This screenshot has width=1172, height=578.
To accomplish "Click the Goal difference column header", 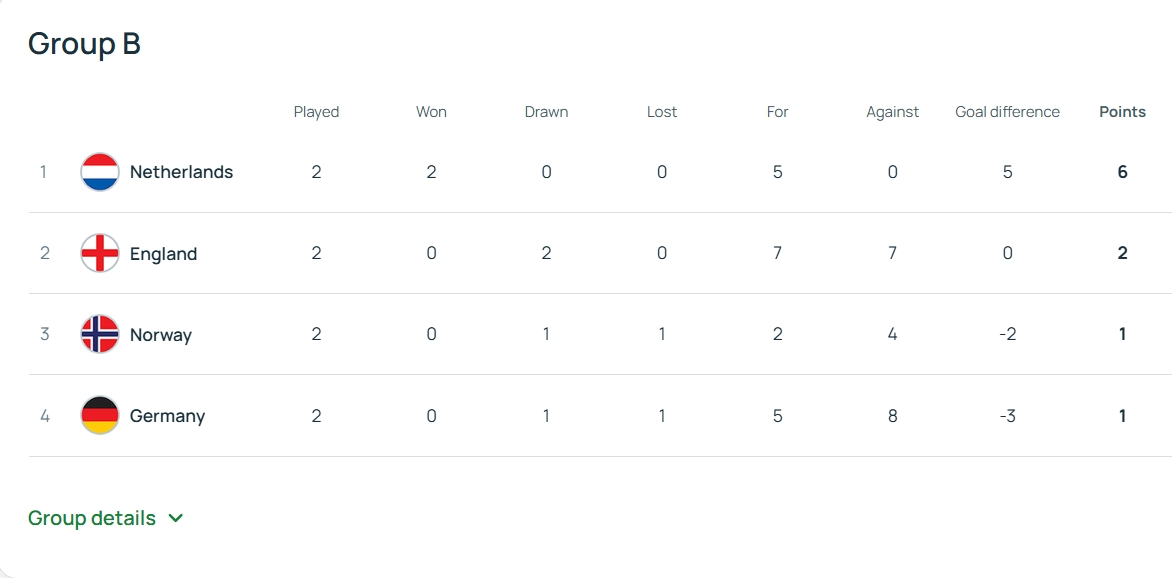I will (x=1007, y=112).
